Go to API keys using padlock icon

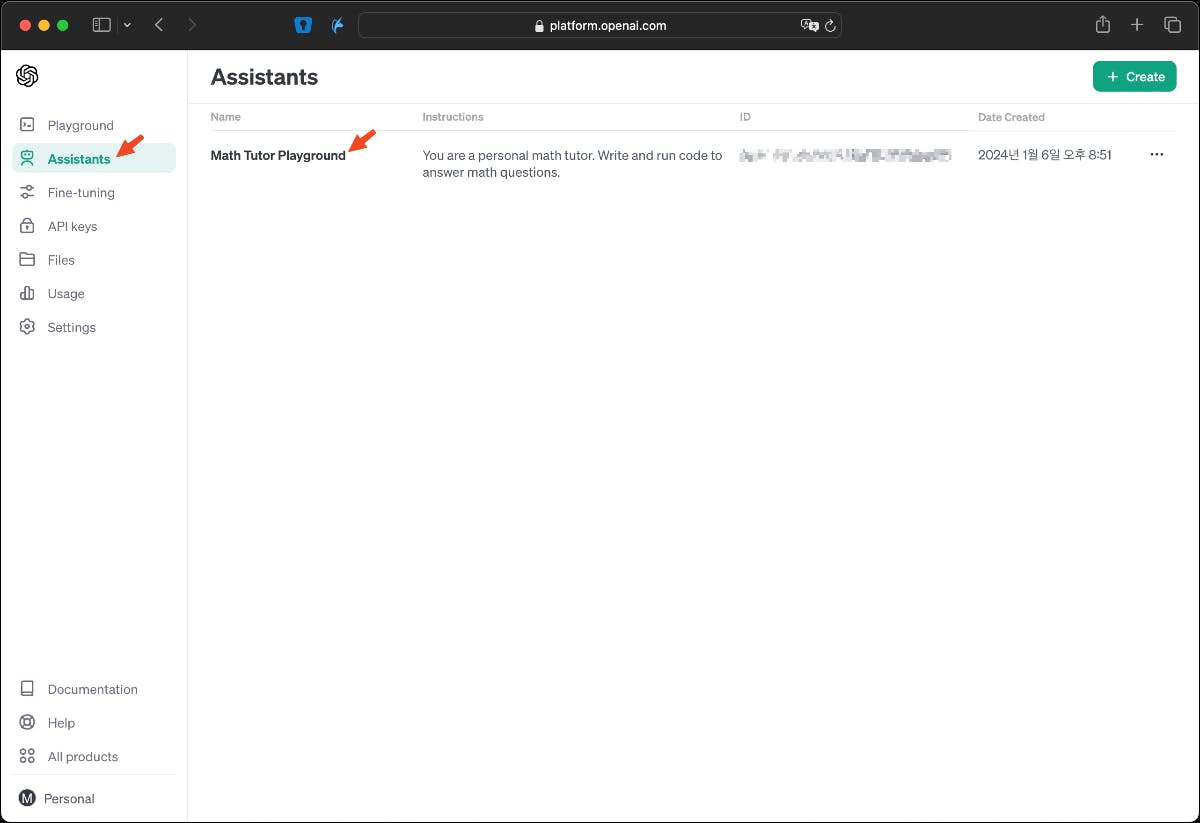coord(28,226)
